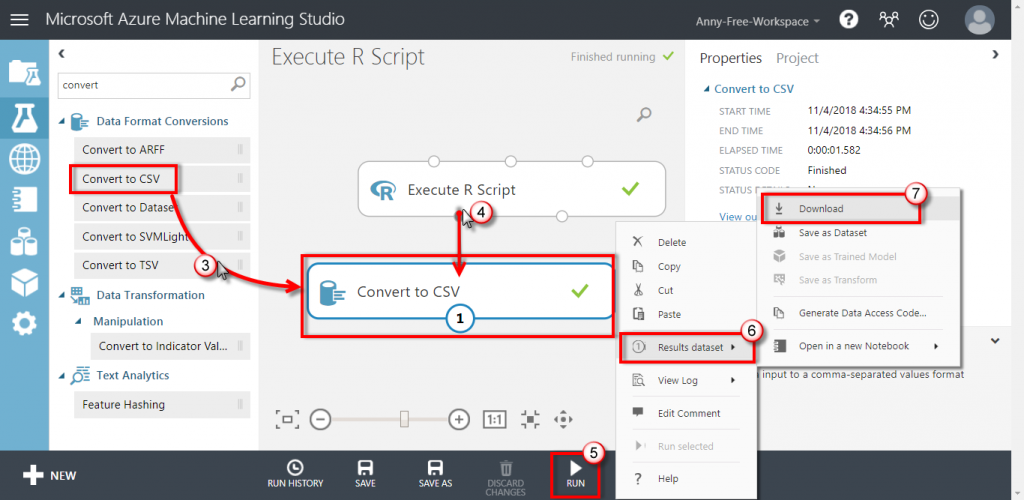Select the Convert to TSV module
1024x500 pixels.
coord(162,265)
